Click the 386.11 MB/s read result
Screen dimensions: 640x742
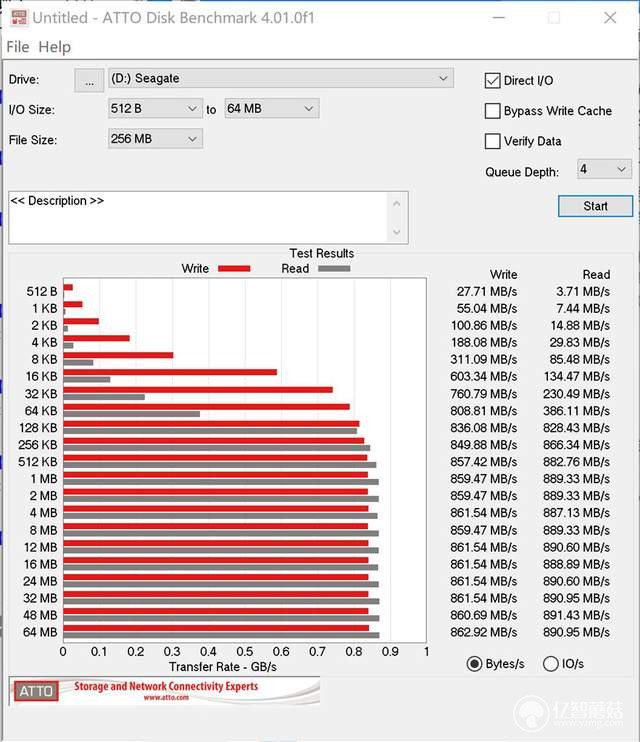coord(576,411)
